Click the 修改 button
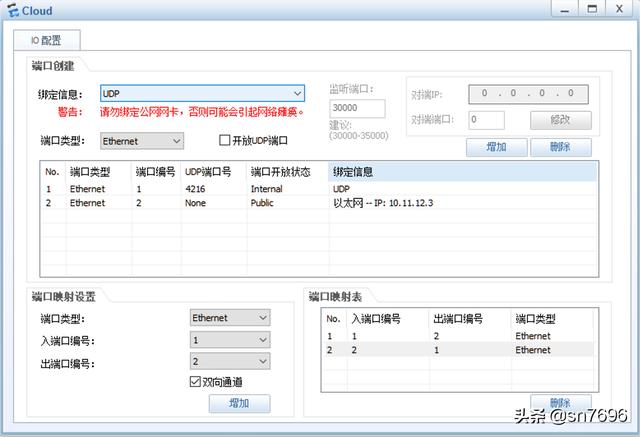Viewport: 640px width, 437px height. pyautogui.click(x=560, y=120)
